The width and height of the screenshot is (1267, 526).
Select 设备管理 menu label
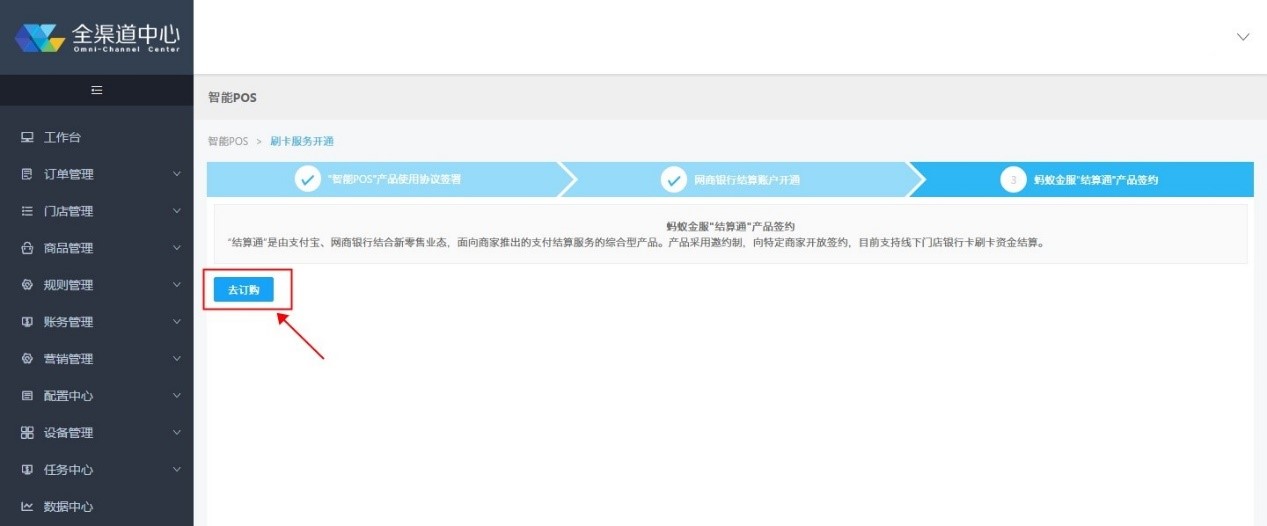click(68, 433)
